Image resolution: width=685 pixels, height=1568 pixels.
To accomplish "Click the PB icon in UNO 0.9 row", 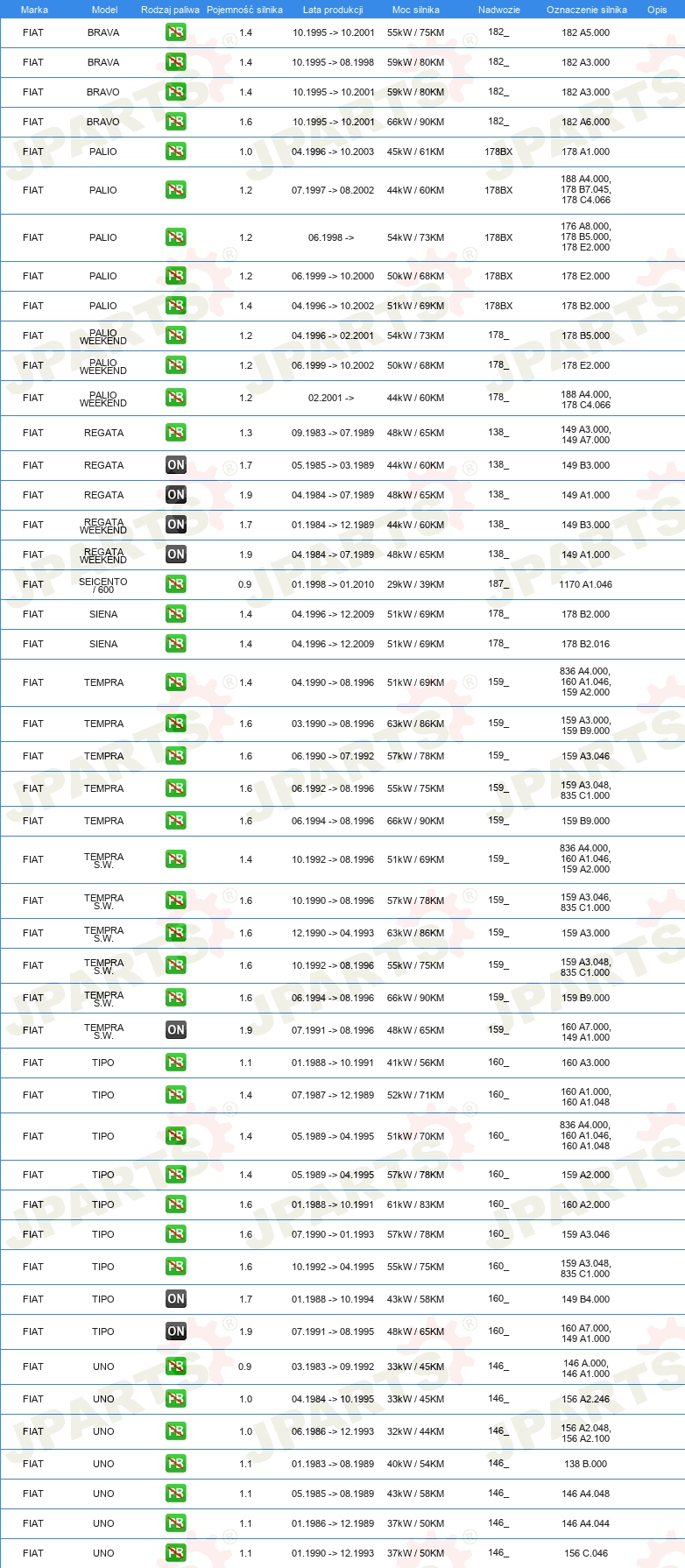I will 176,1367.
